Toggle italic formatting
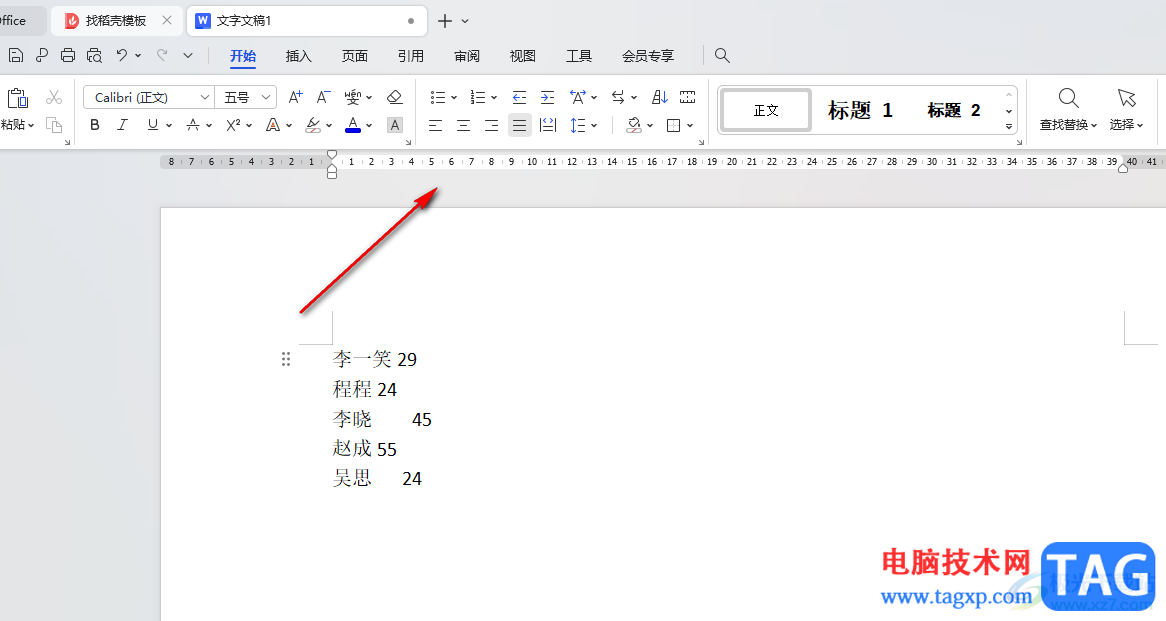1166x621 pixels. pos(123,125)
